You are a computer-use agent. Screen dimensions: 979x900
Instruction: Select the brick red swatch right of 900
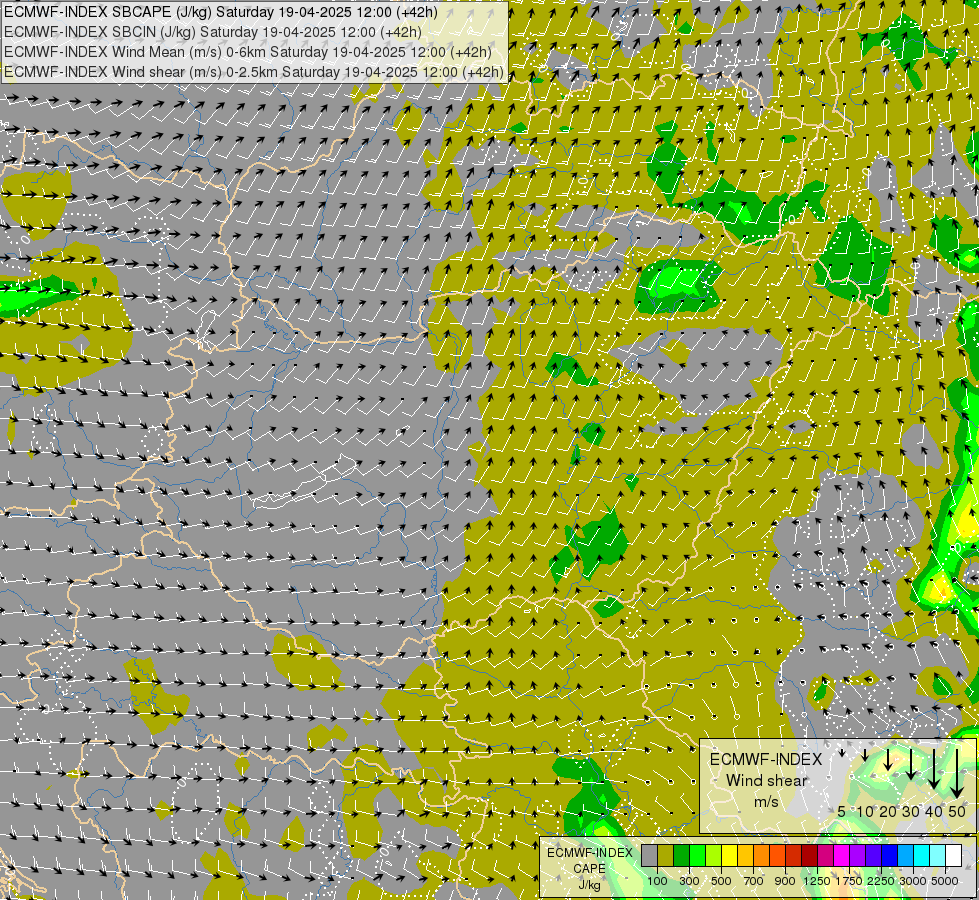794,855
